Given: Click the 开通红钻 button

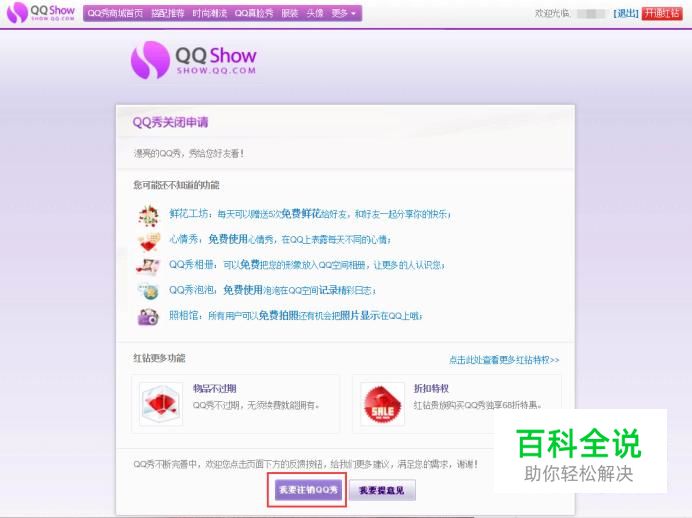Looking at the screenshot, I should (662, 13).
